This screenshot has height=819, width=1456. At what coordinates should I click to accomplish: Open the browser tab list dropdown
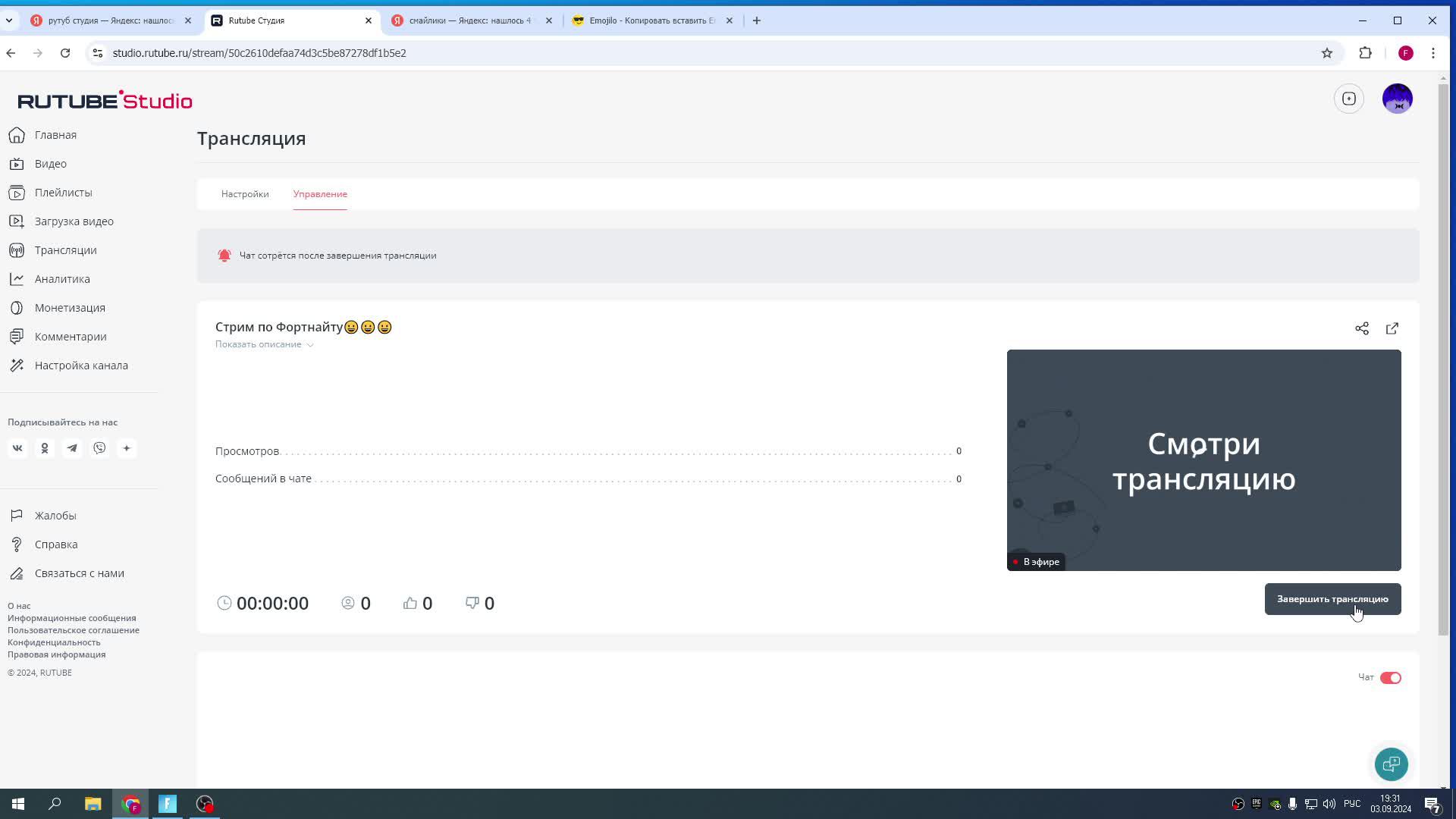9,20
